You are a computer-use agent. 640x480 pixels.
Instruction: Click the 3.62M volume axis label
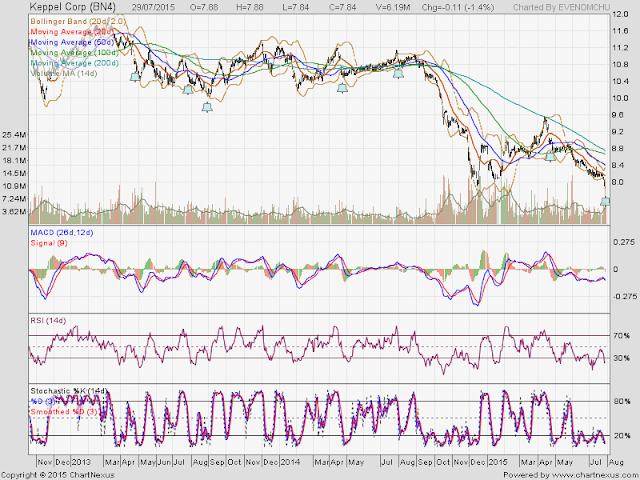coord(14,211)
